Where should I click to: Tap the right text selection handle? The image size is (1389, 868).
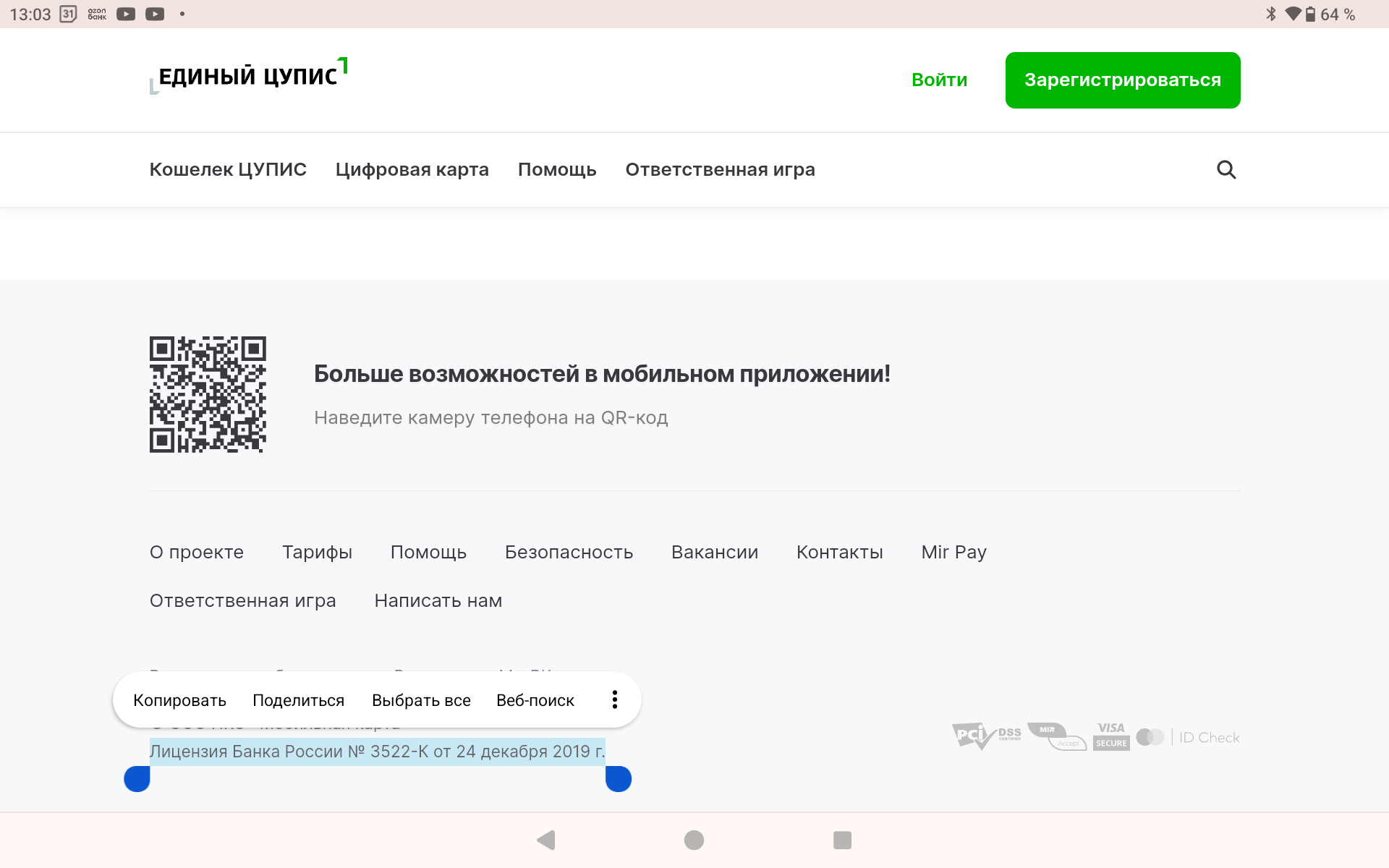coord(619,779)
